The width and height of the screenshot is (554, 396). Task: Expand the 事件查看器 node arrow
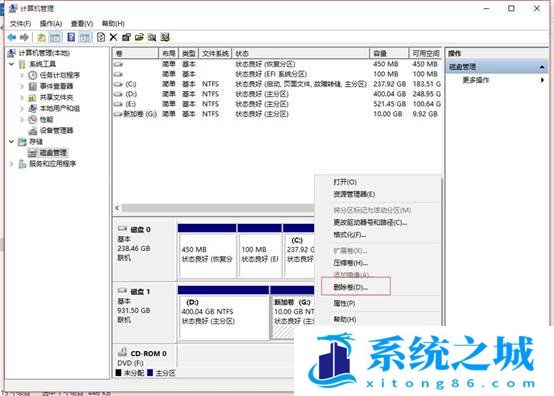pos(22,86)
